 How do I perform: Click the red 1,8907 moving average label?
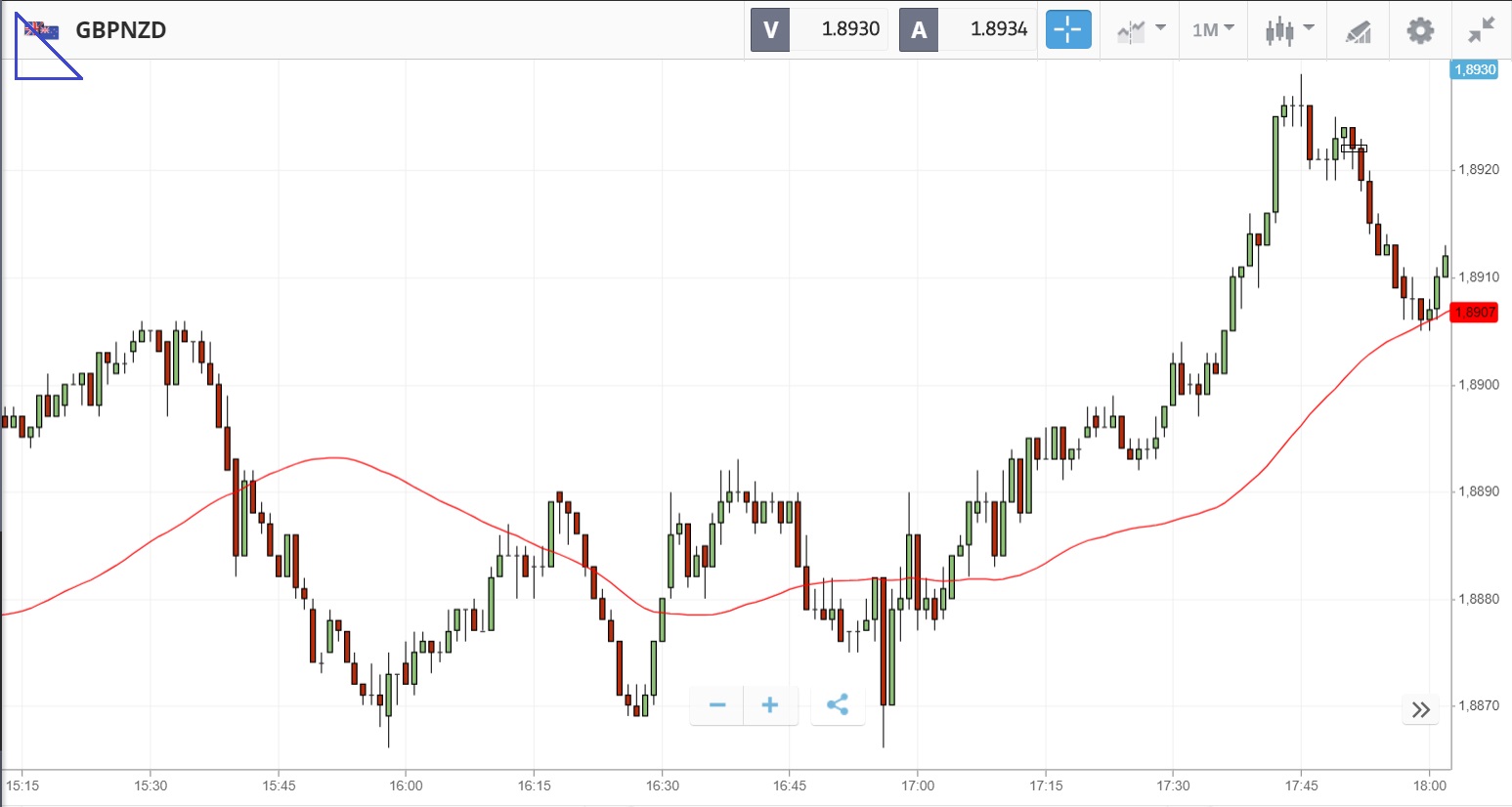tap(1474, 313)
